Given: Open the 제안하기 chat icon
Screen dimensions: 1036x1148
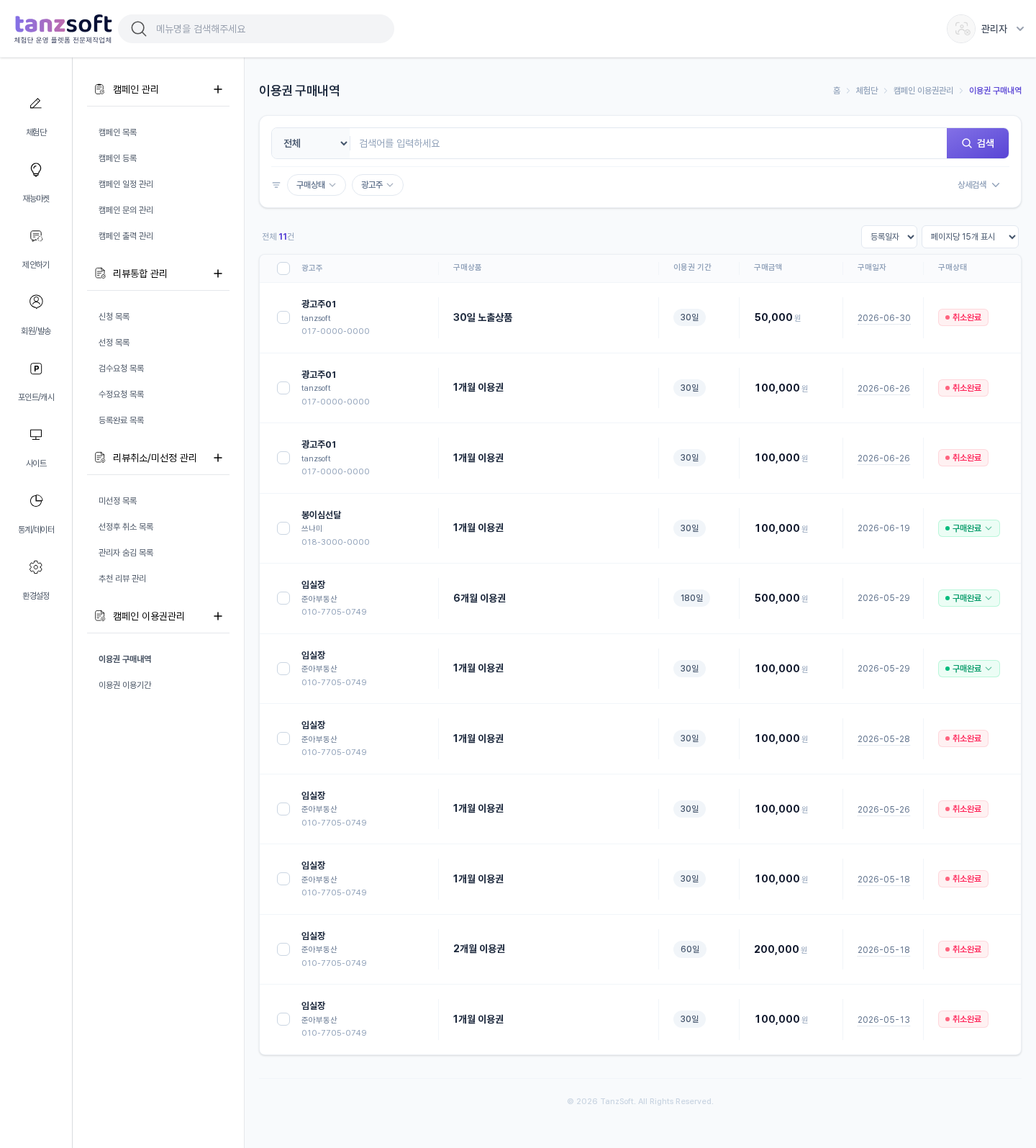Looking at the screenshot, I should tap(35, 236).
